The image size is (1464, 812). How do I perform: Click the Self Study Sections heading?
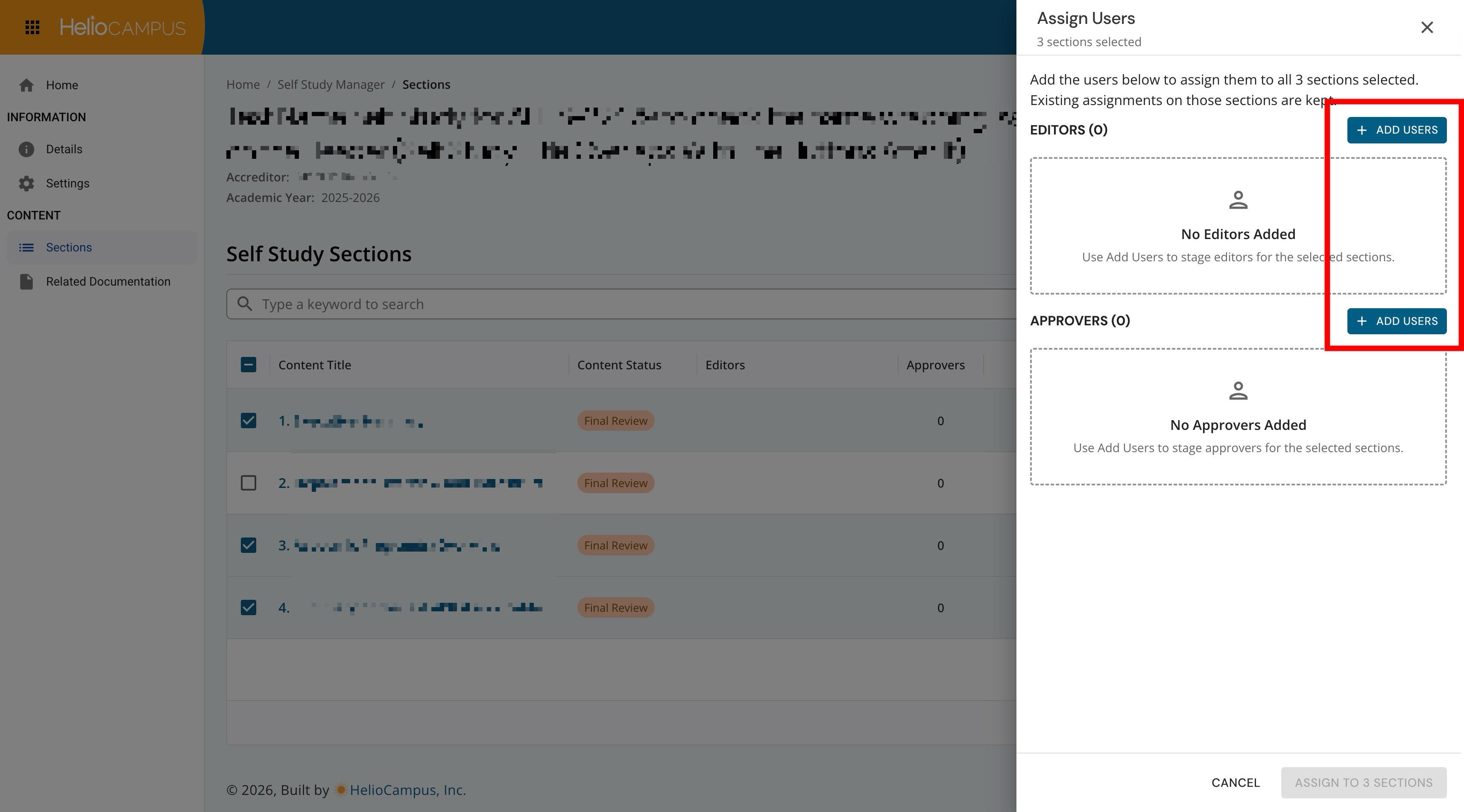point(319,254)
